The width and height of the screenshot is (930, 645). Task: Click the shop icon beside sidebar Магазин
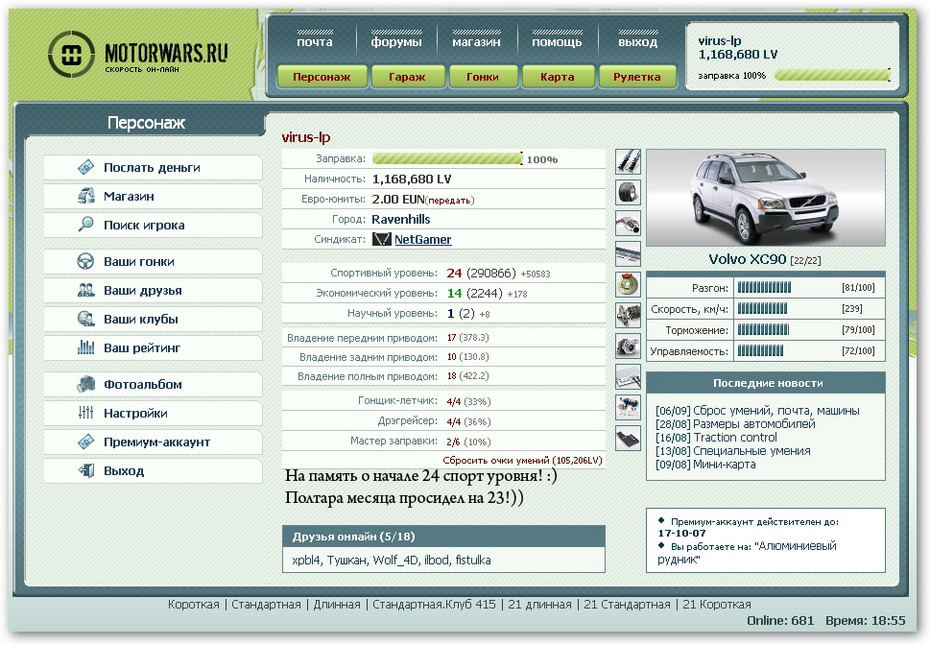click(86, 196)
